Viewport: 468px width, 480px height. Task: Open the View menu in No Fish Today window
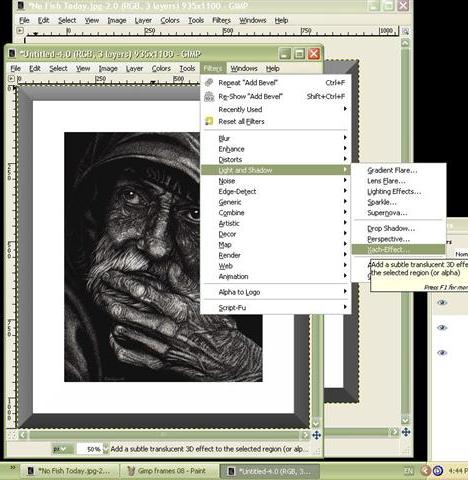click(92, 20)
